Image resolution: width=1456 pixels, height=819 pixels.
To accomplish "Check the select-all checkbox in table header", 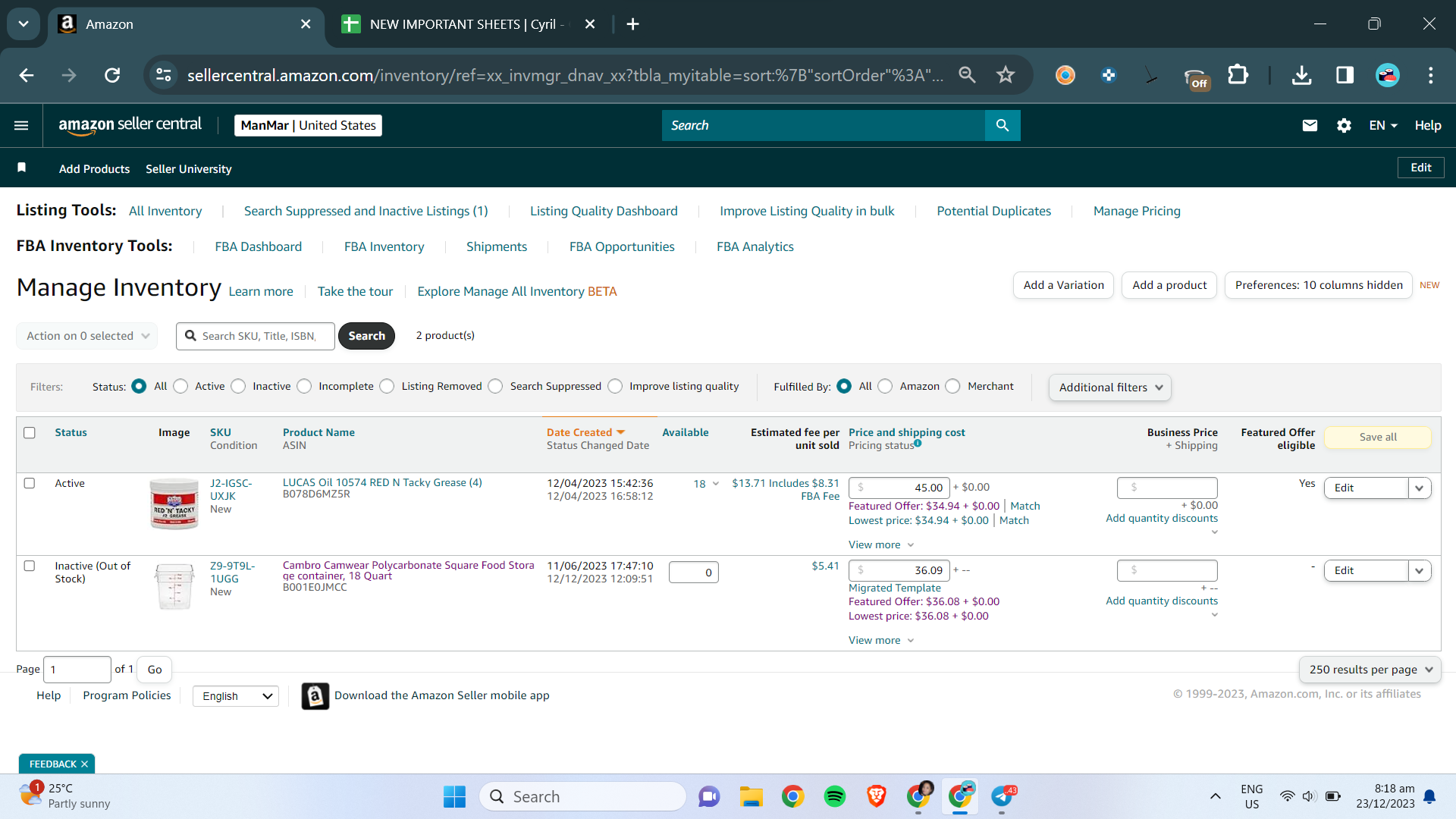I will coord(30,432).
